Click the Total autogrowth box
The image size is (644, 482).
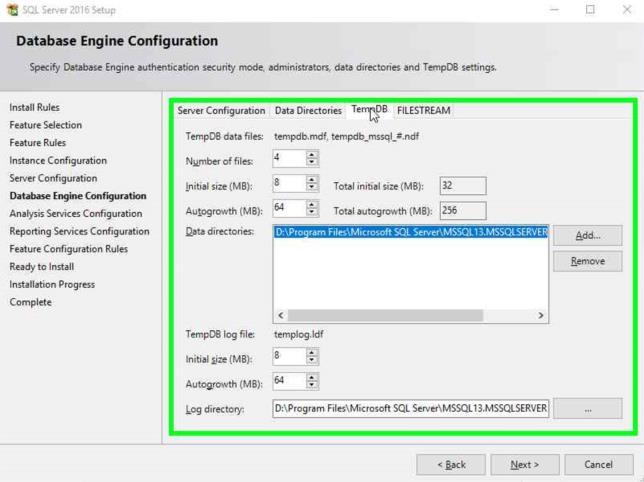coord(463,211)
